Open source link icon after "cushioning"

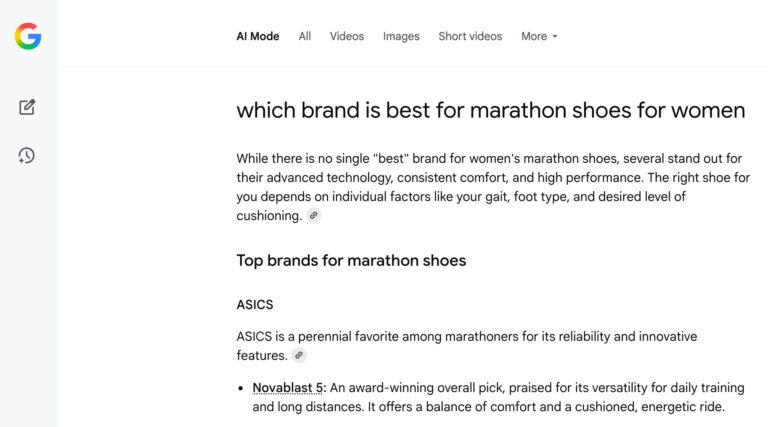click(x=314, y=216)
